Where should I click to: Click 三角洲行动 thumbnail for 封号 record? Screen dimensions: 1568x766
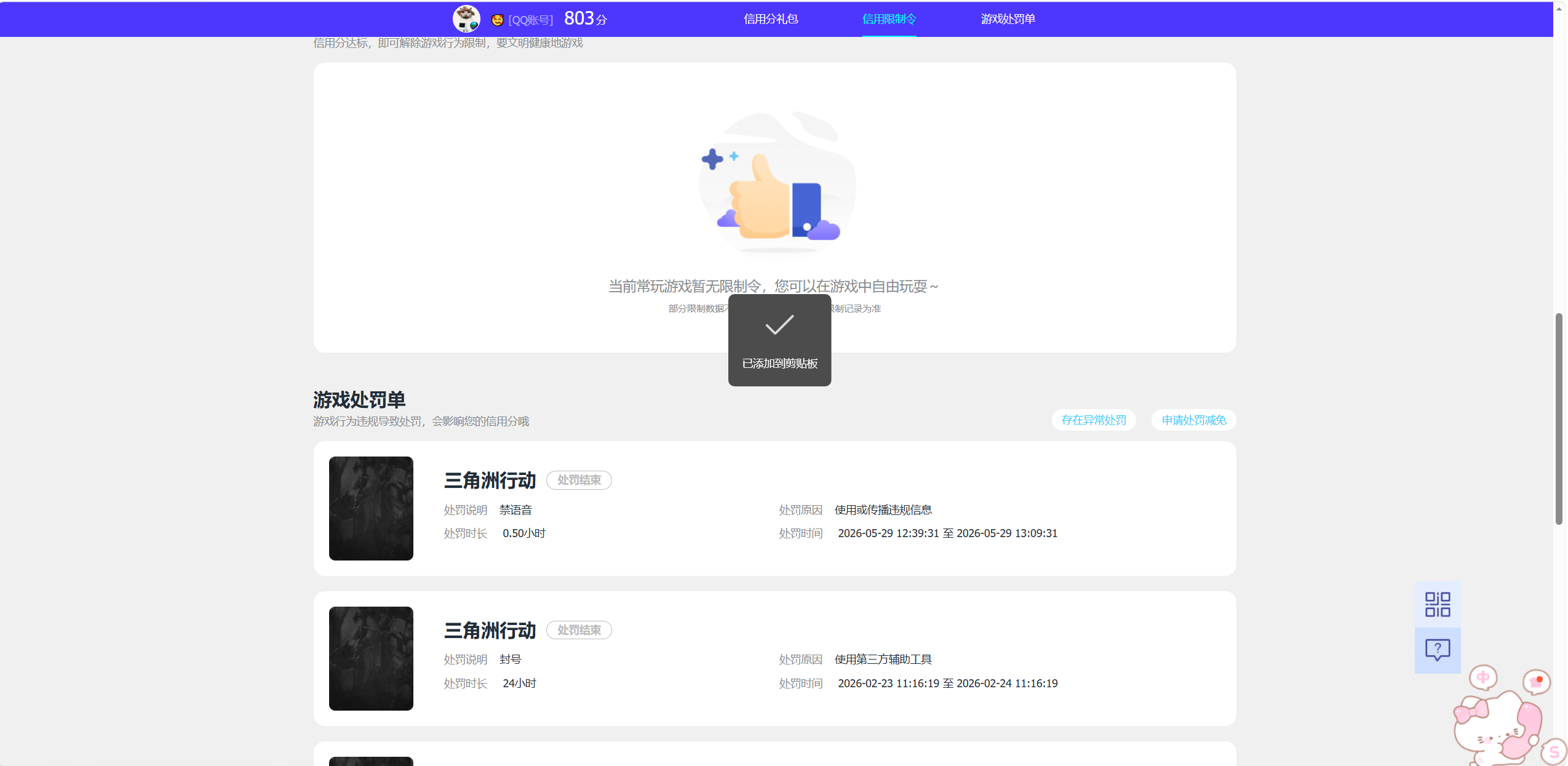[x=371, y=658]
